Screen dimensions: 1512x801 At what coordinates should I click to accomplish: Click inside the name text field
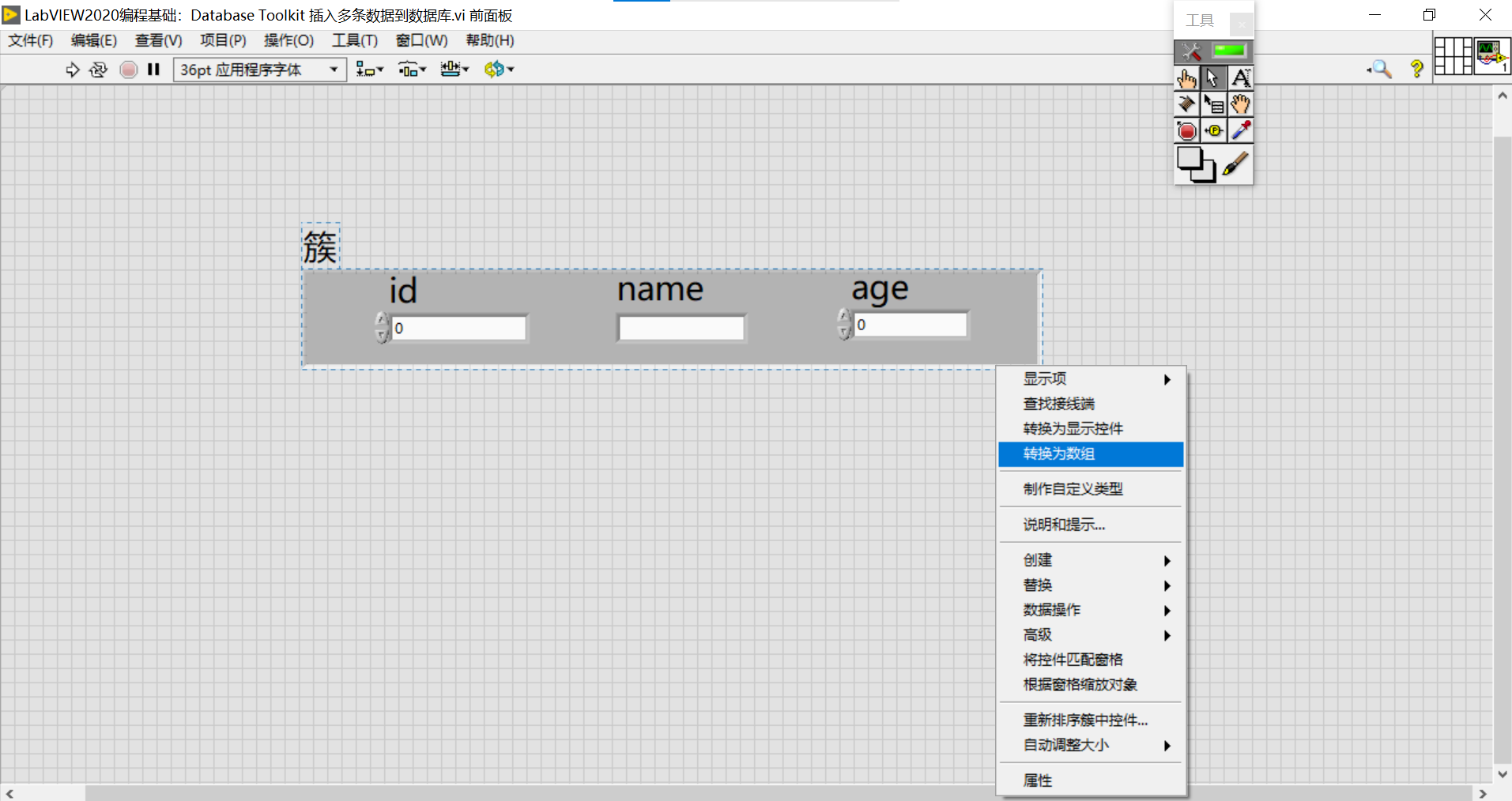pos(681,326)
